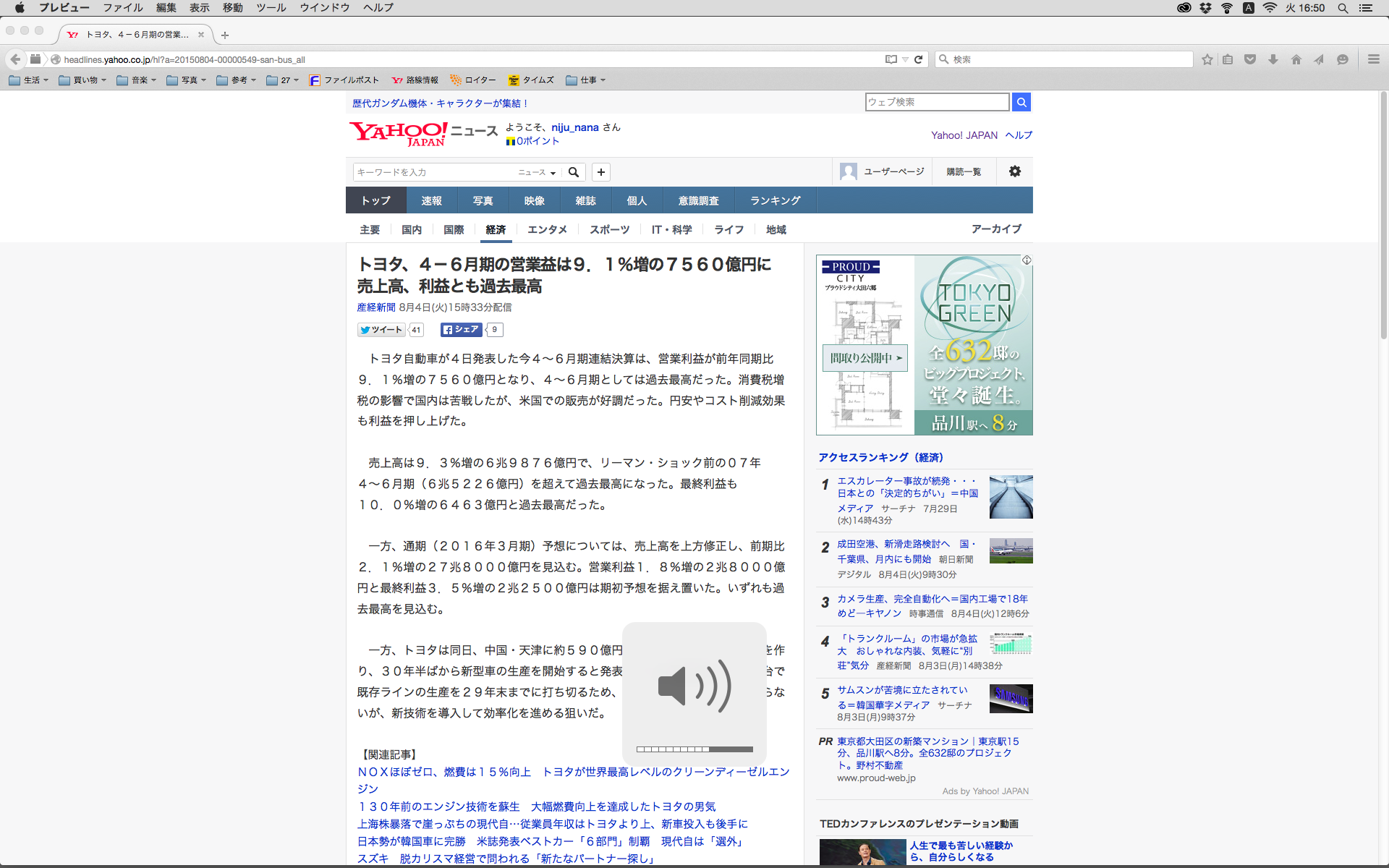Click the volume level indicator bar
1389x868 pixels.
click(x=694, y=749)
